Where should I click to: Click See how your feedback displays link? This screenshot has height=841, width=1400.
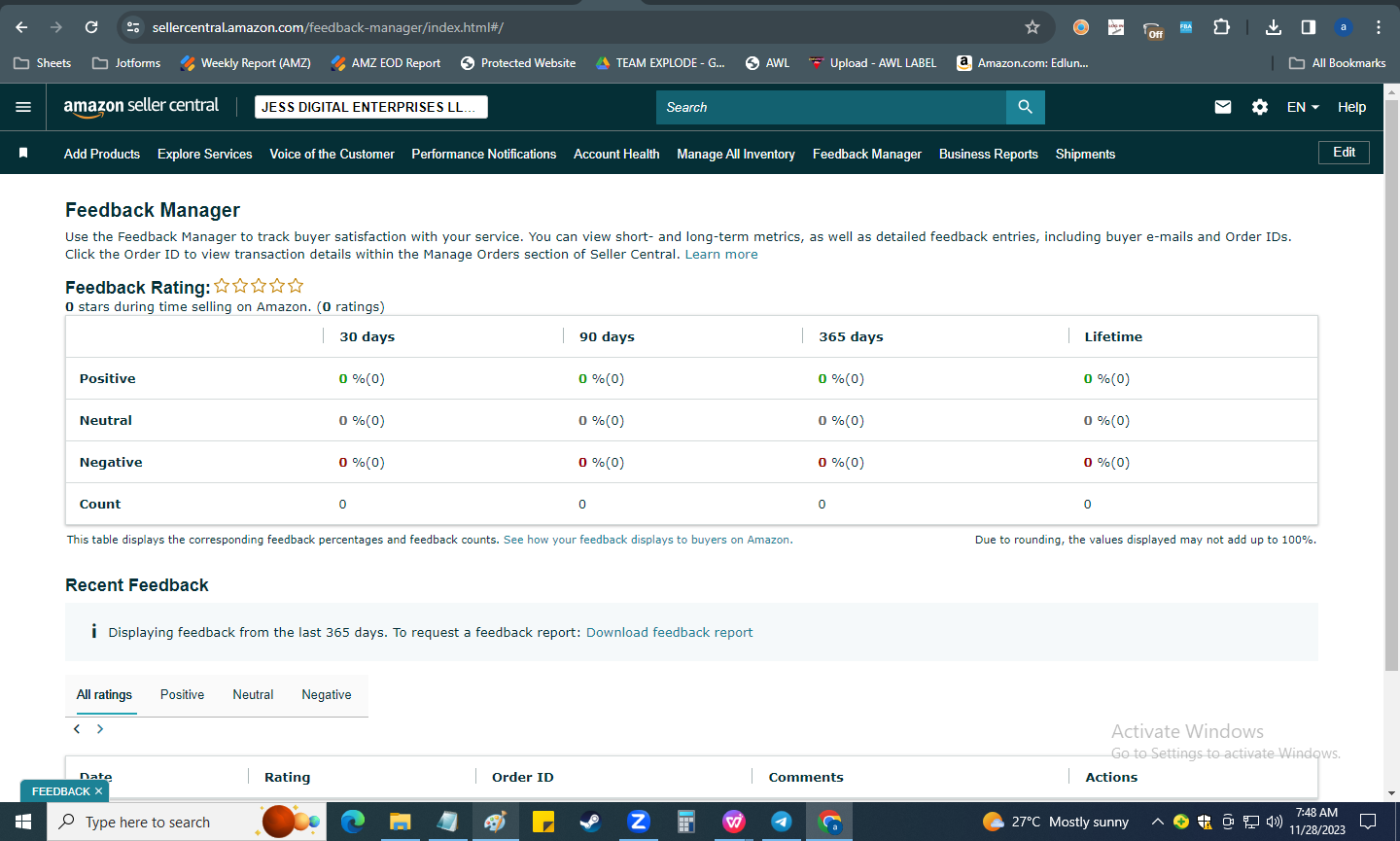647,540
